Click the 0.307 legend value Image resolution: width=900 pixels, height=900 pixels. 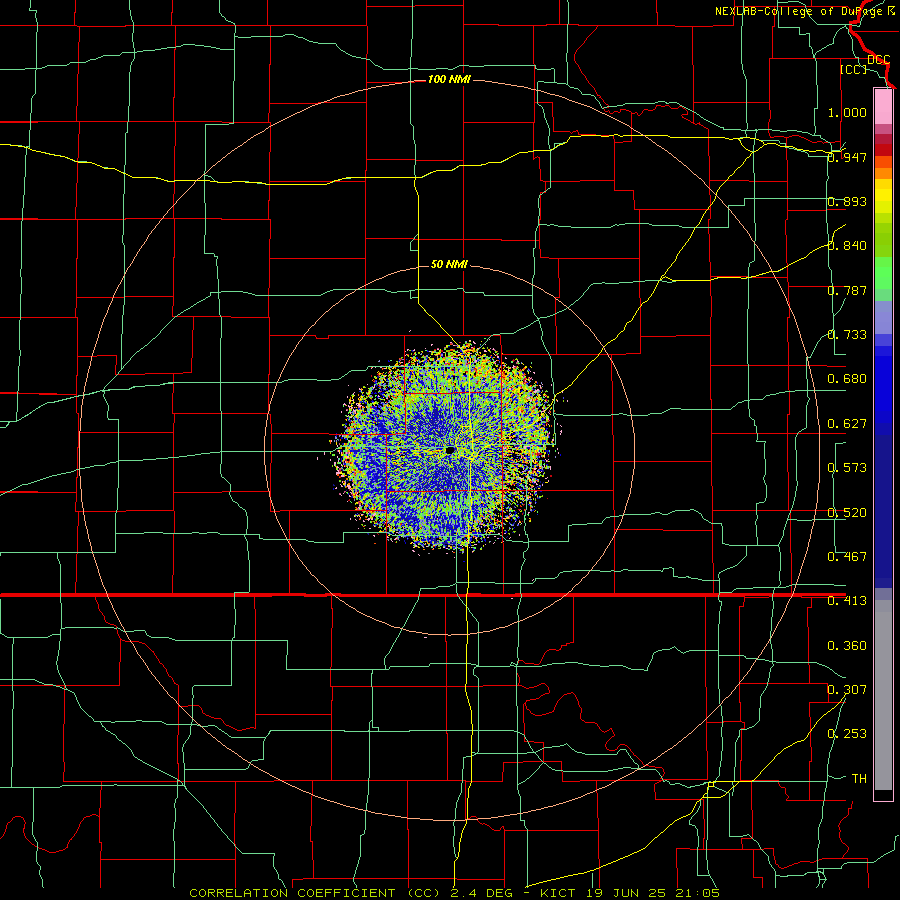point(847,690)
